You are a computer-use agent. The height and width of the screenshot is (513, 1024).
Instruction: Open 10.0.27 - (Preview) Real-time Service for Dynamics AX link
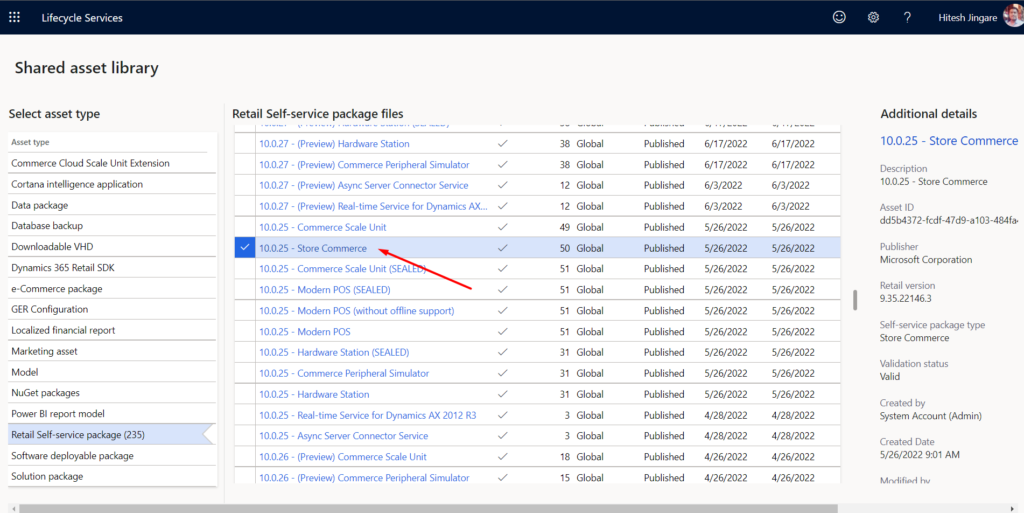[374, 206]
